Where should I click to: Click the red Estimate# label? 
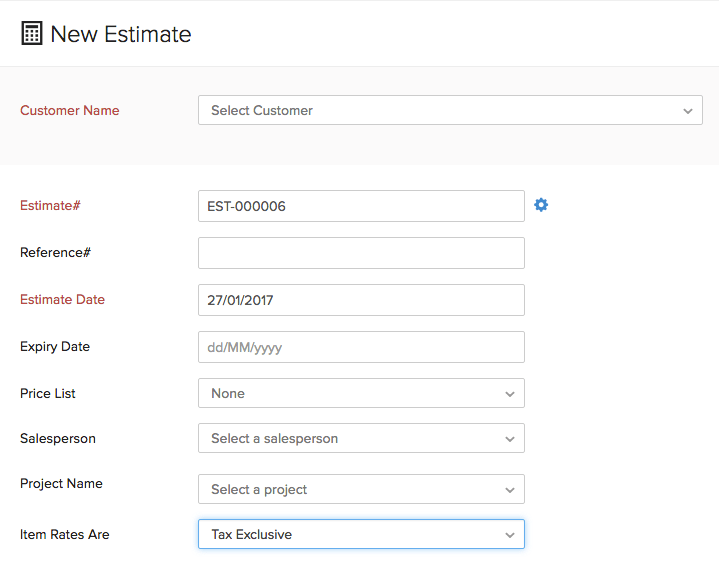pyautogui.click(x=50, y=206)
